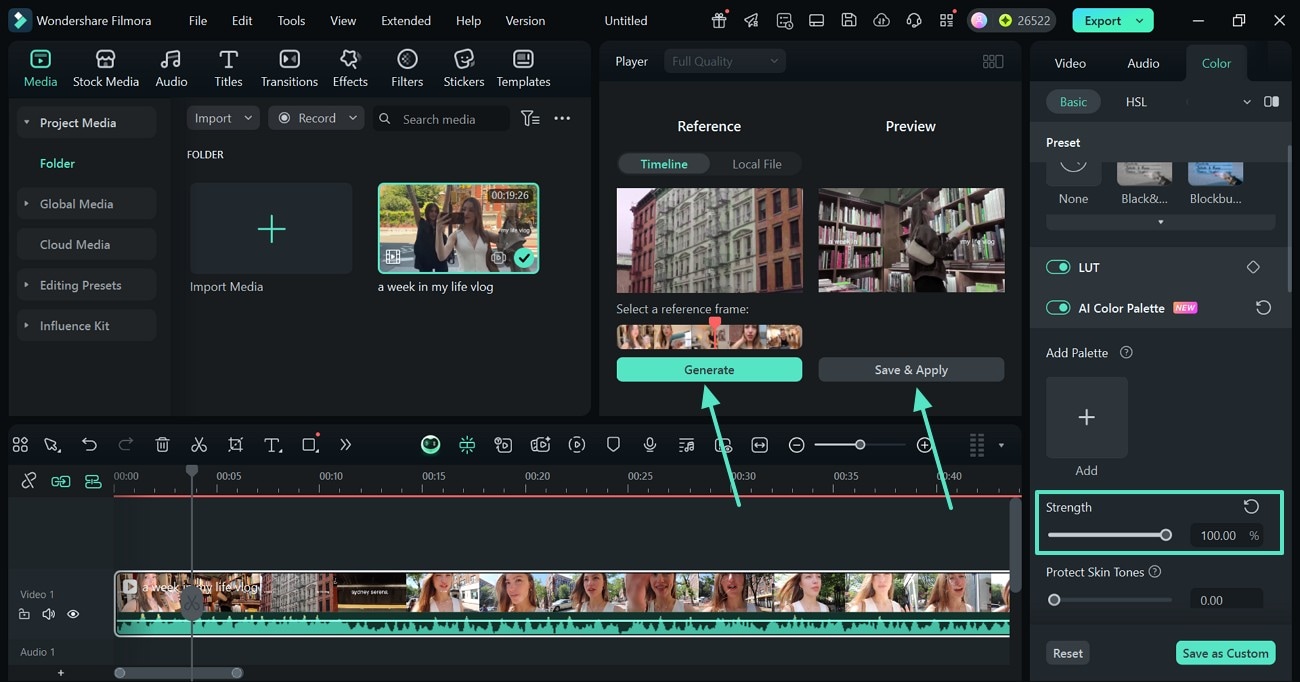This screenshot has width=1300, height=682.
Task: Reset AI Color Palette with circular arrow
Action: (x=1263, y=308)
